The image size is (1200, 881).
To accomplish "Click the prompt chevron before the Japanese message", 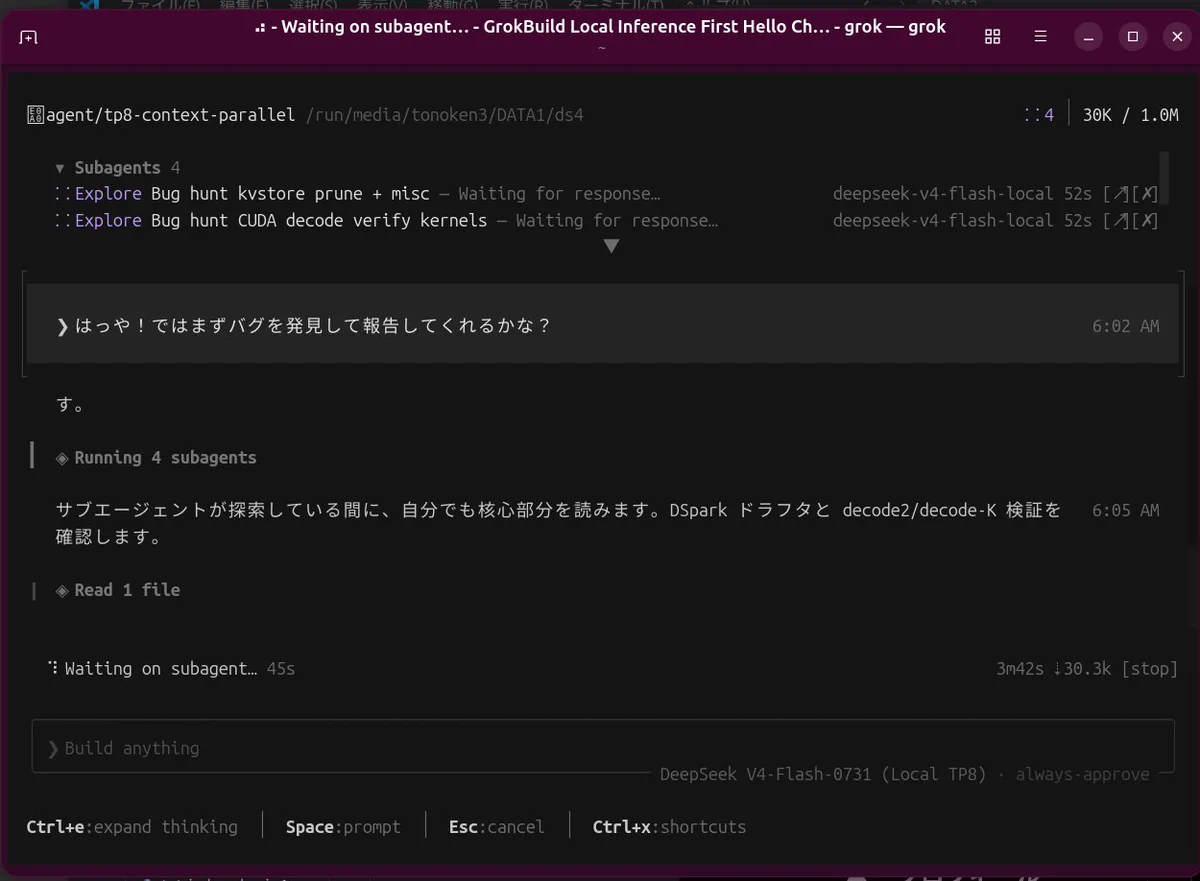I will 62,326.
